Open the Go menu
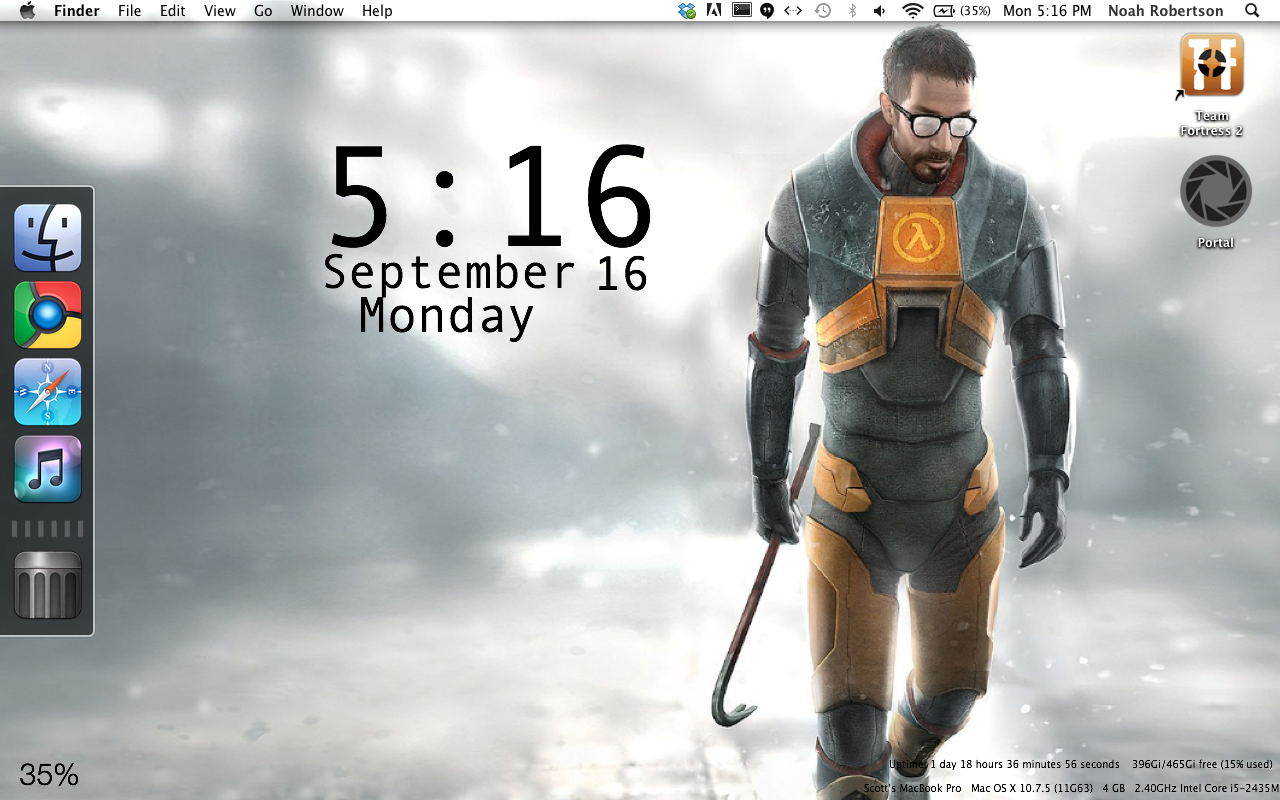 coord(263,11)
